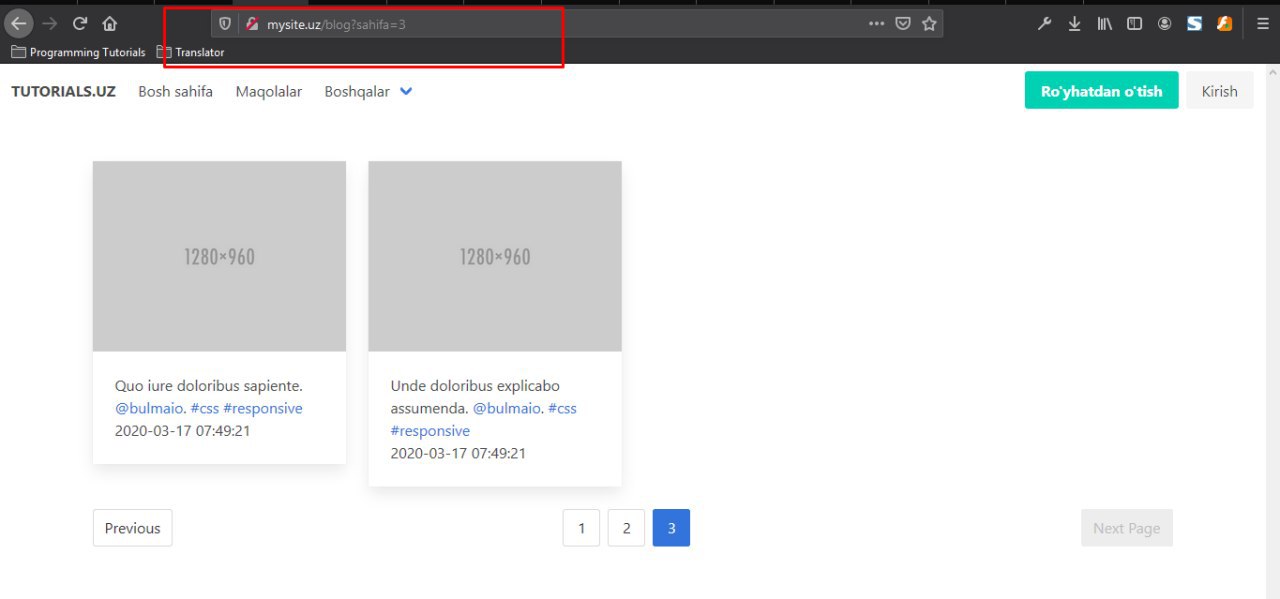Expand the chevron next to Boshqalar
Screen dimensions: 1280x599
tap(406, 91)
